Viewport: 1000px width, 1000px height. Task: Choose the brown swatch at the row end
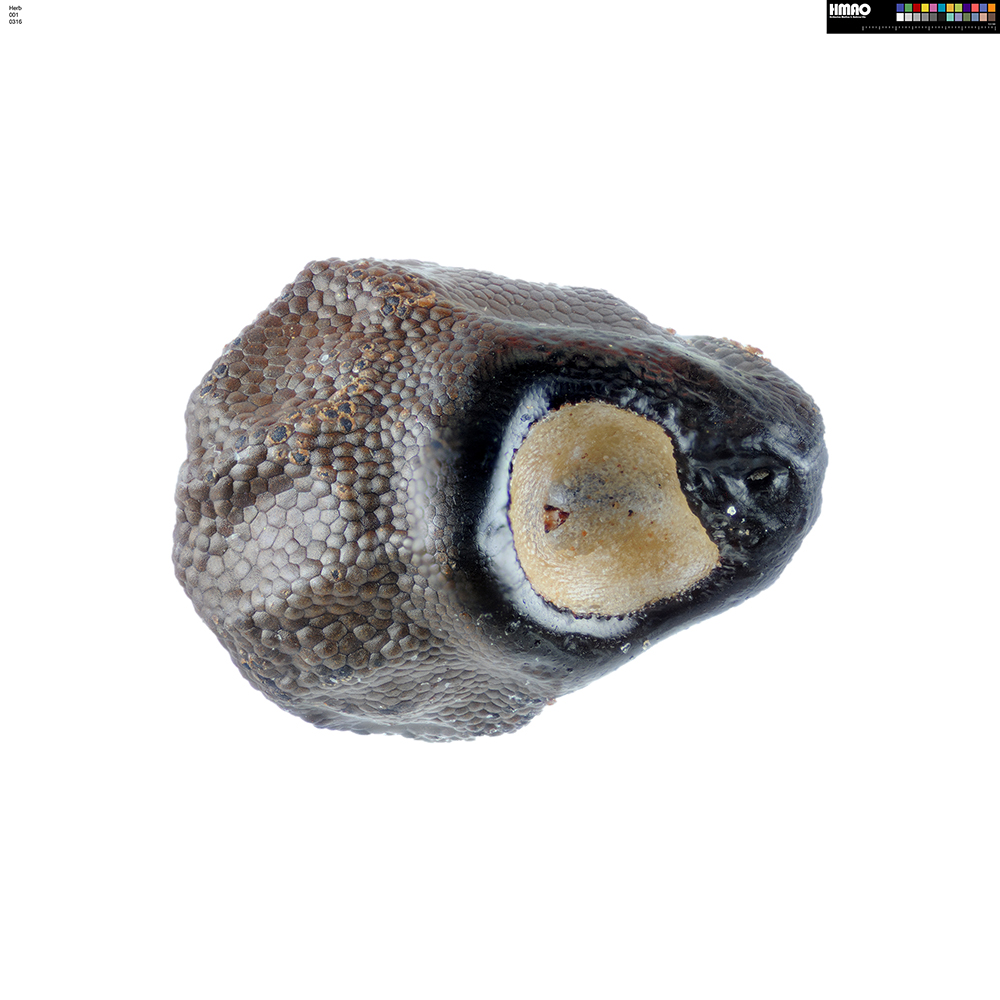[x=992, y=17]
